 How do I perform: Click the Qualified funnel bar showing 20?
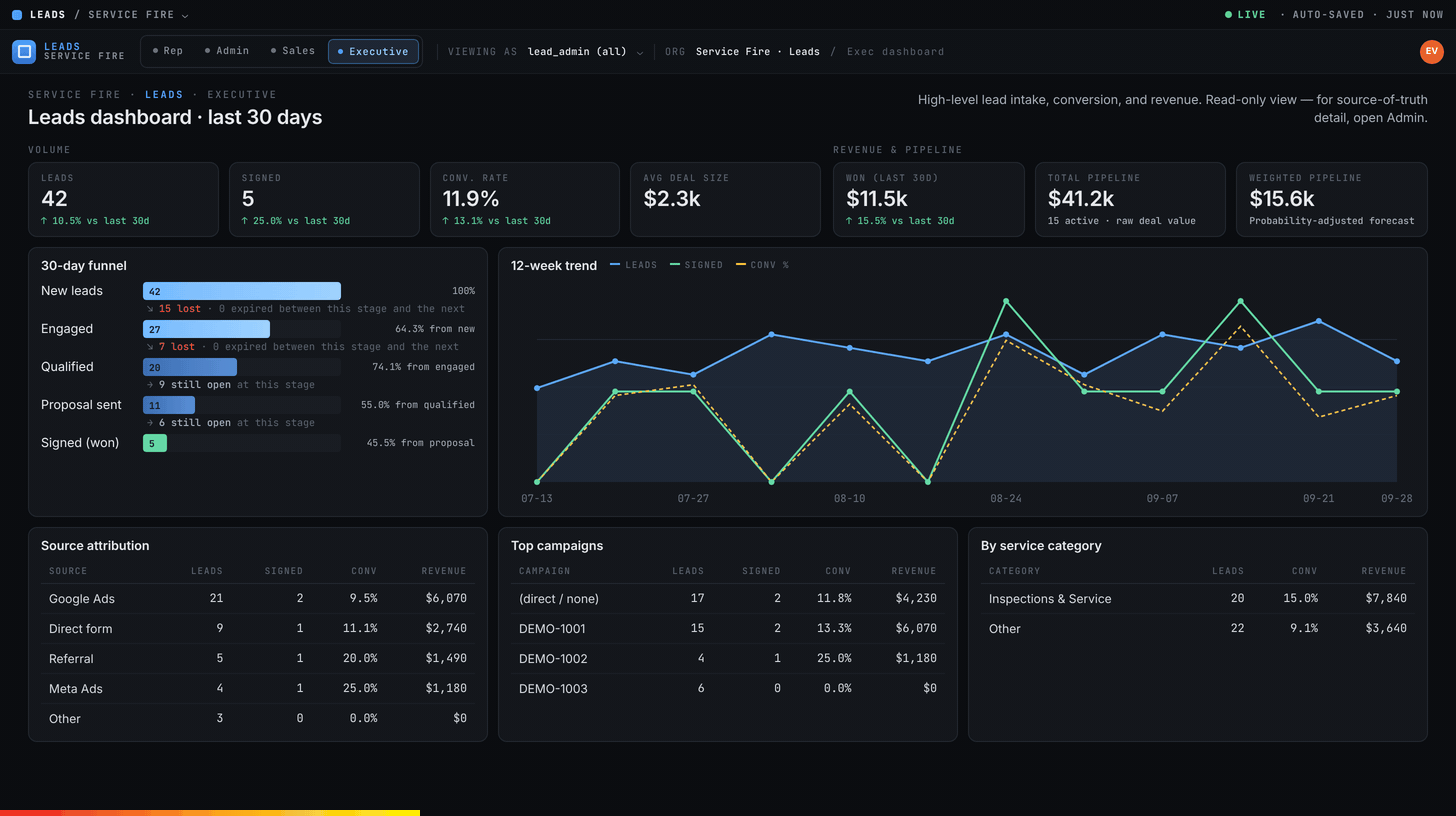click(x=190, y=367)
